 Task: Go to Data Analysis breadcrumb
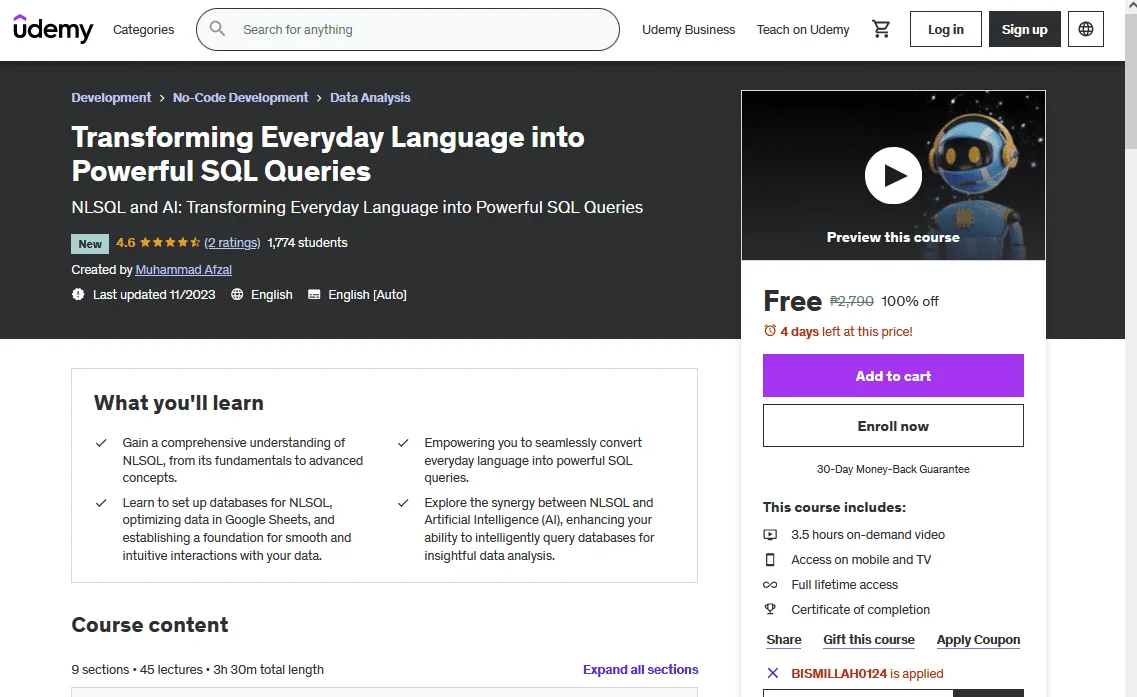(370, 97)
